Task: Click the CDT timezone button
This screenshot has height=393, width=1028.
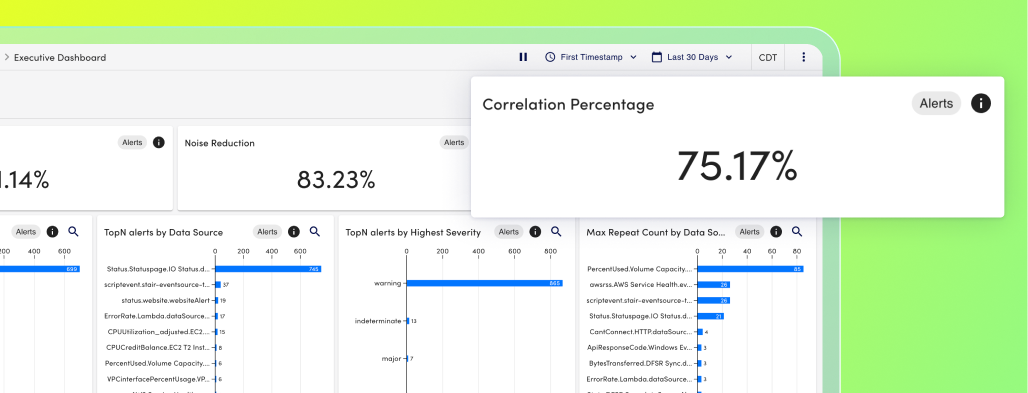Action: coord(768,57)
